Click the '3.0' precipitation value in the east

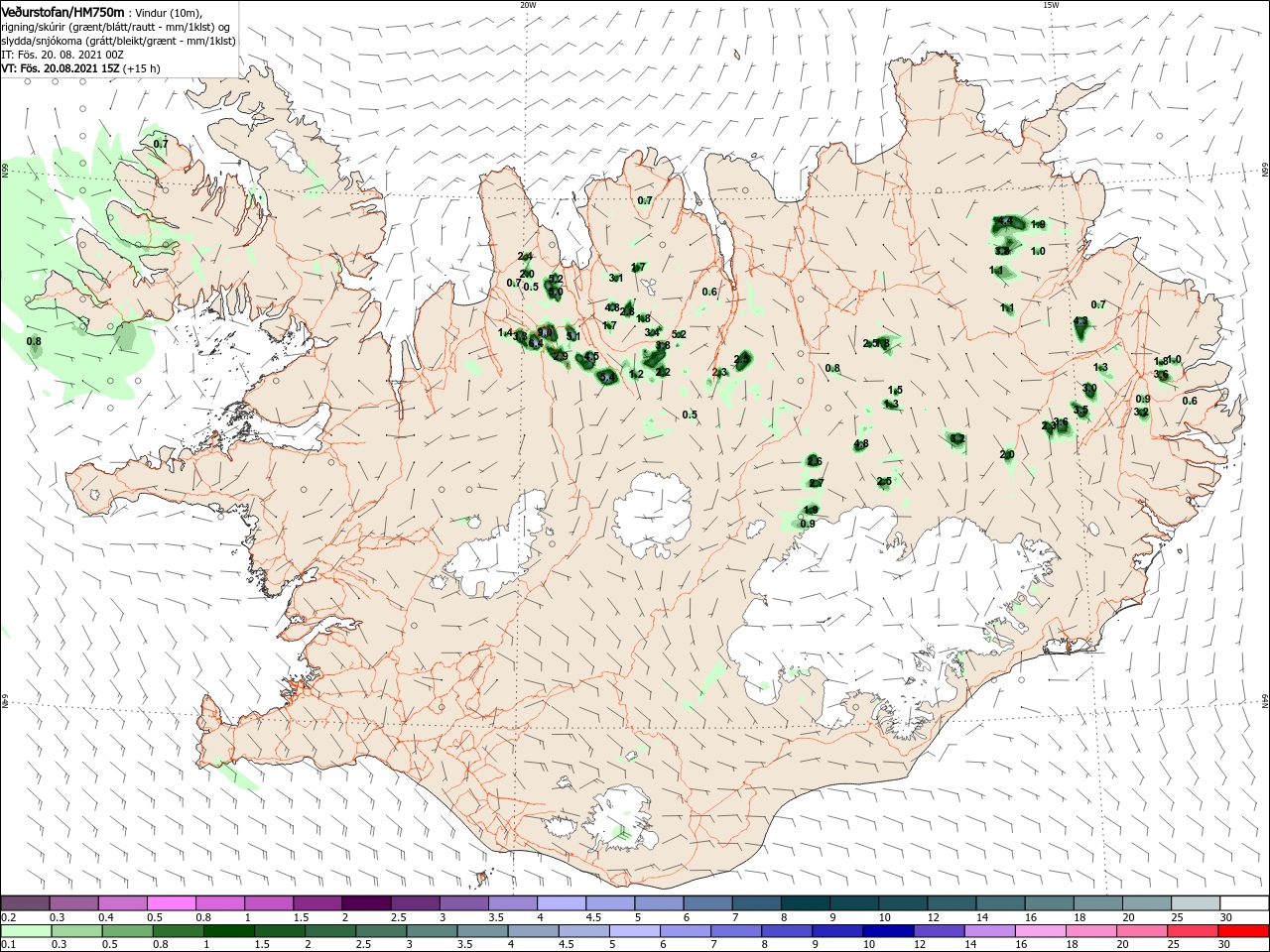1089,388
